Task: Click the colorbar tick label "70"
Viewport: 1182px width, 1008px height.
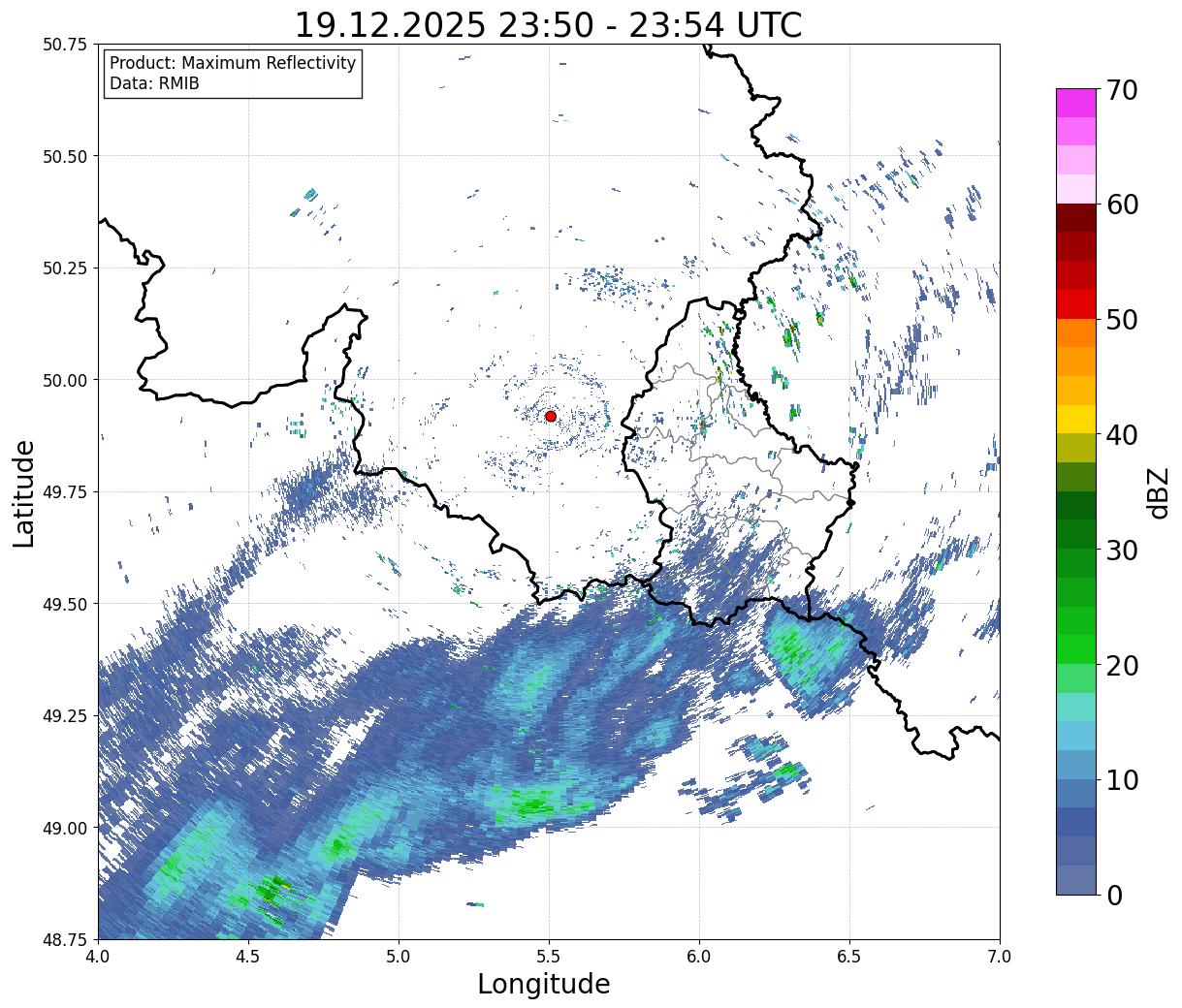Action: coord(1122,90)
